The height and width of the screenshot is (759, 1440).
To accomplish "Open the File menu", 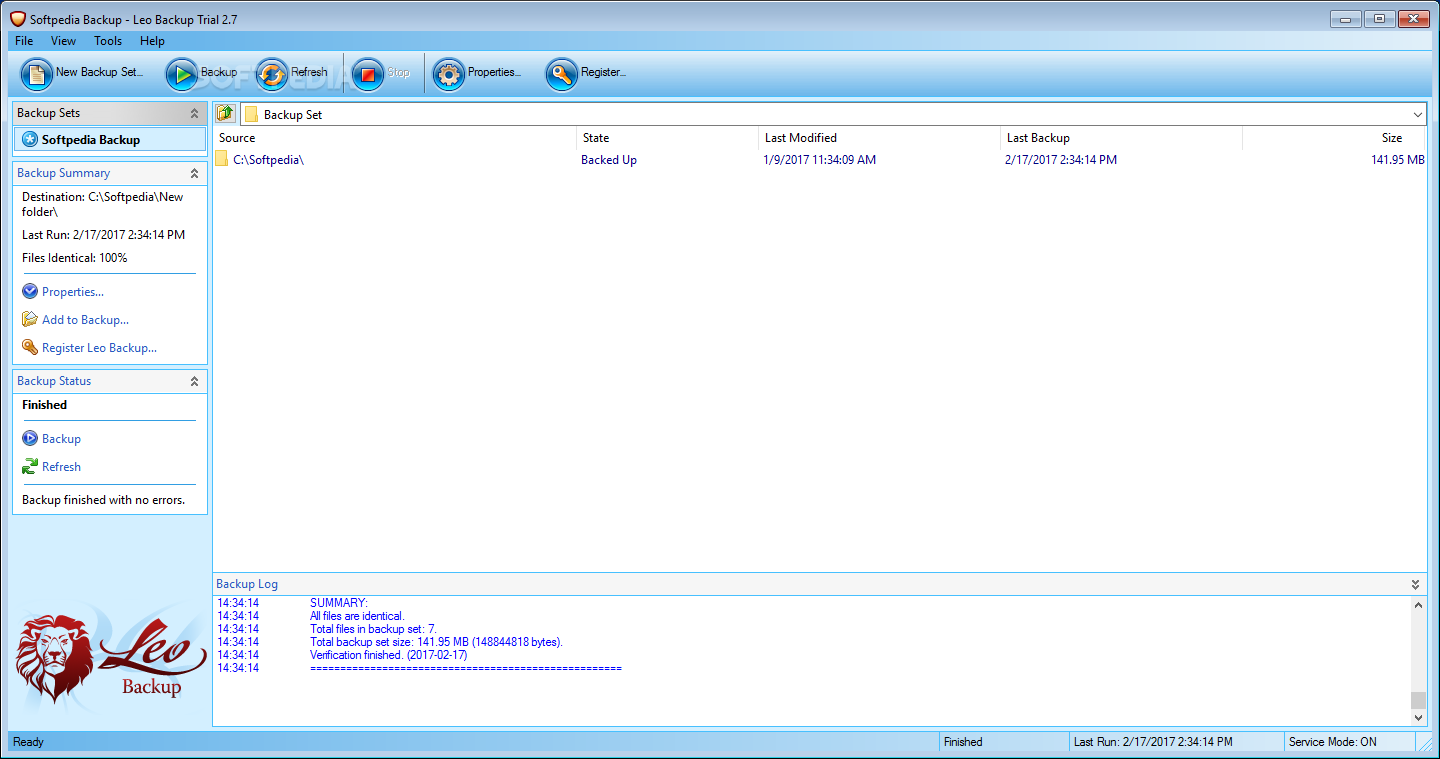I will pyautogui.click(x=24, y=41).
